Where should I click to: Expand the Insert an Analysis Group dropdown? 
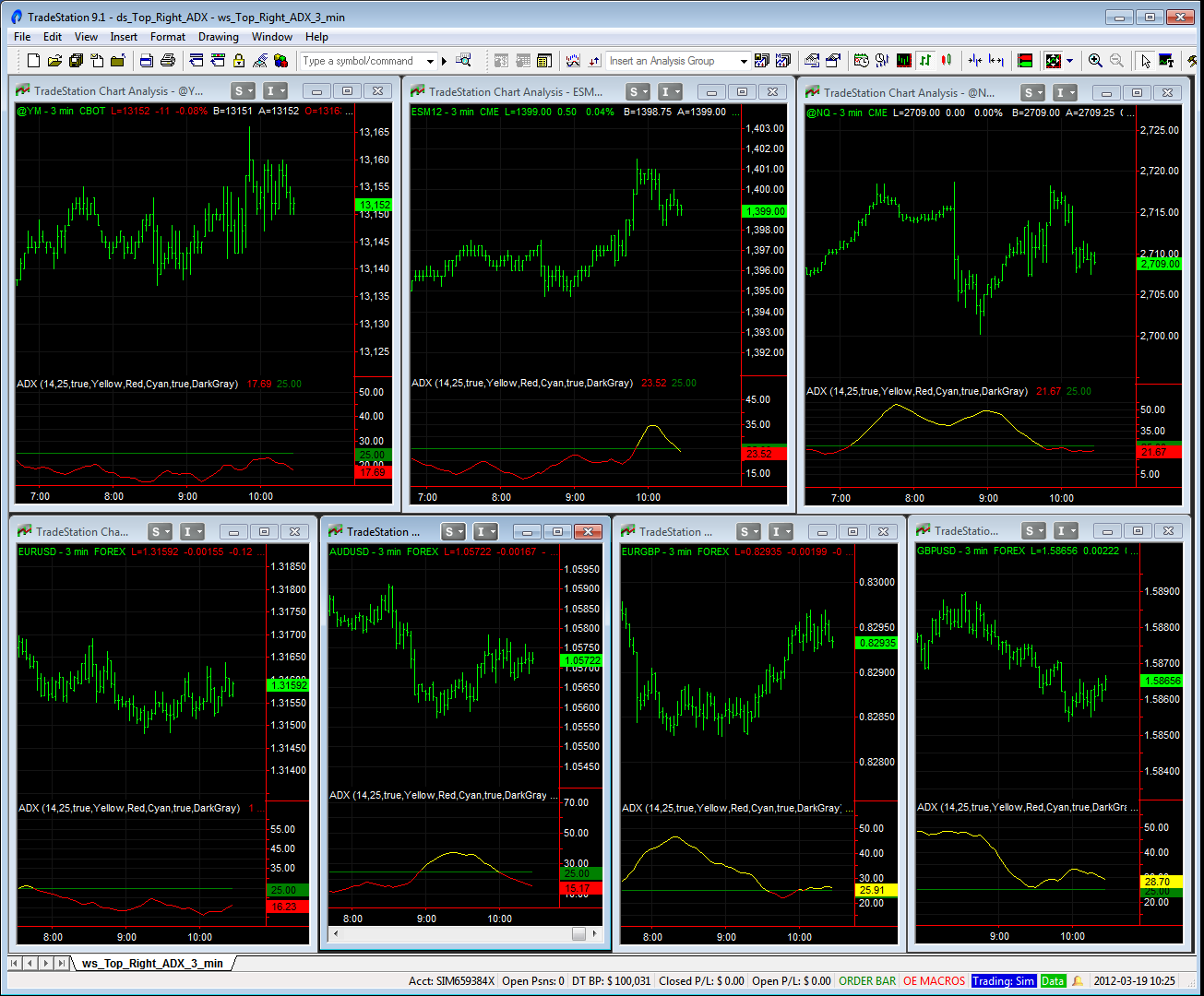tap(744, 61)
